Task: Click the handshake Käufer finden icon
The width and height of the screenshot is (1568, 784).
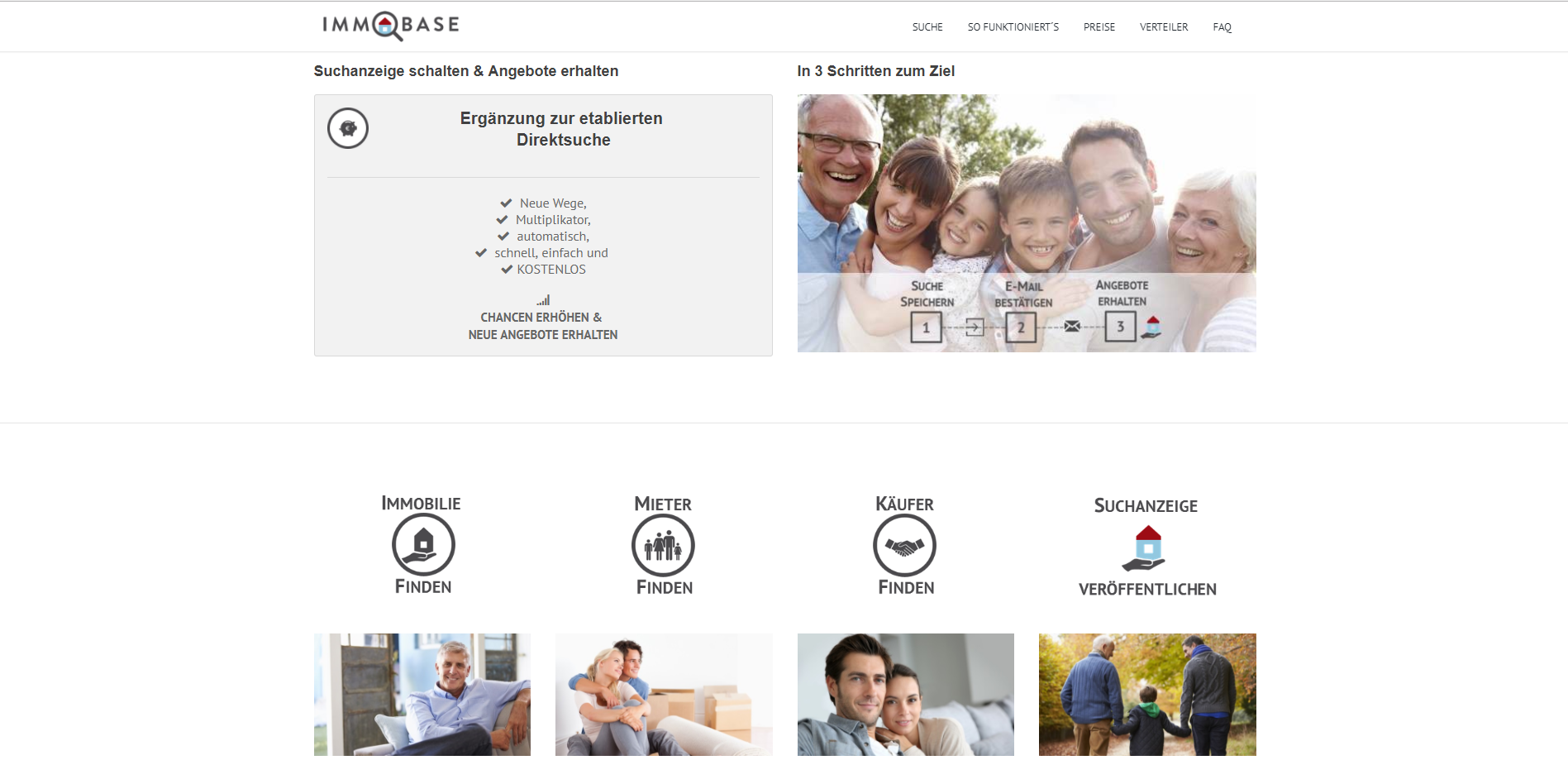Action: point(904,545)
